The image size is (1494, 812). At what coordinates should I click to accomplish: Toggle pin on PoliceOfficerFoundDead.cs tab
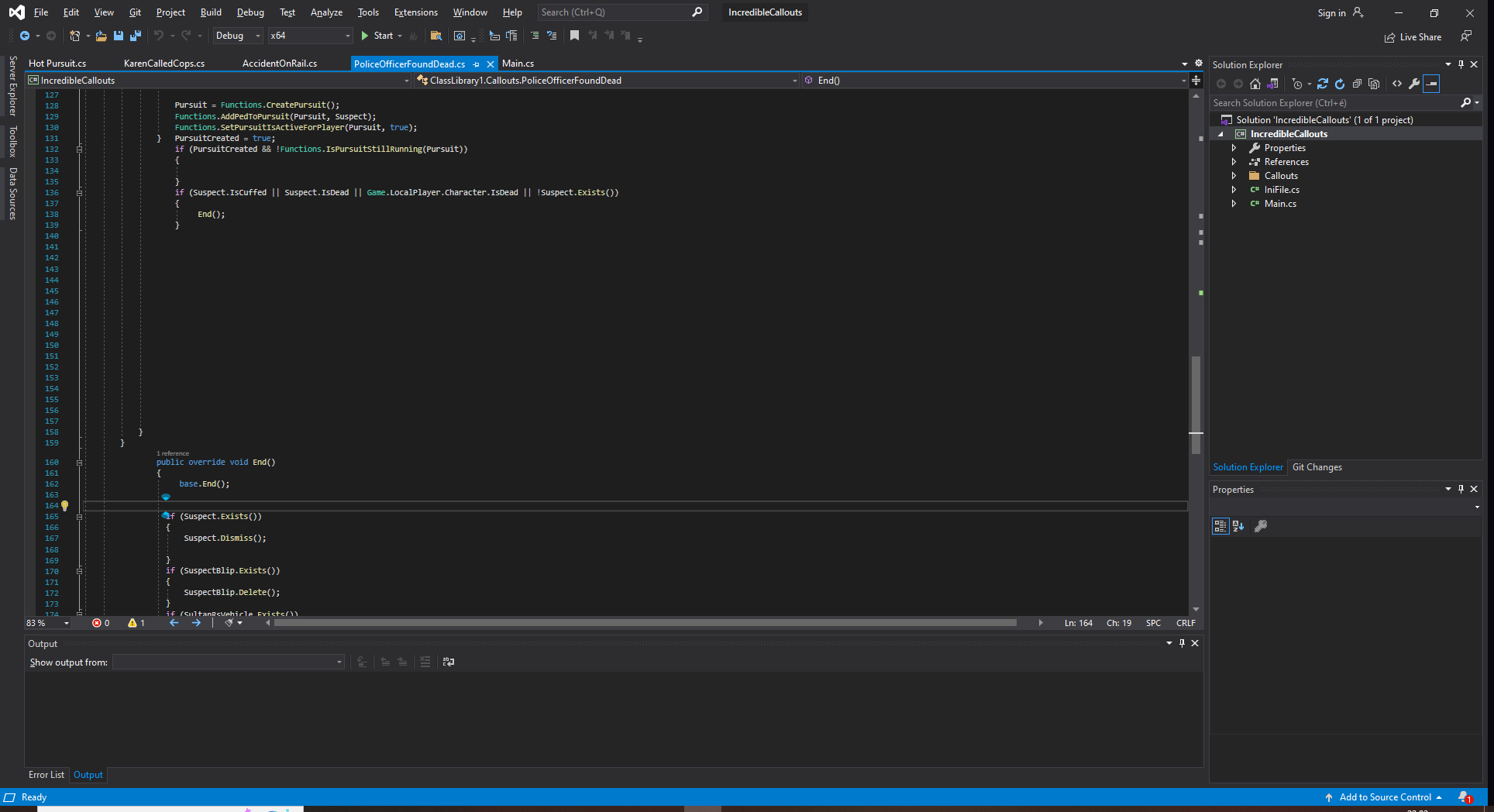pyautogui.click(x=477, y=64)
